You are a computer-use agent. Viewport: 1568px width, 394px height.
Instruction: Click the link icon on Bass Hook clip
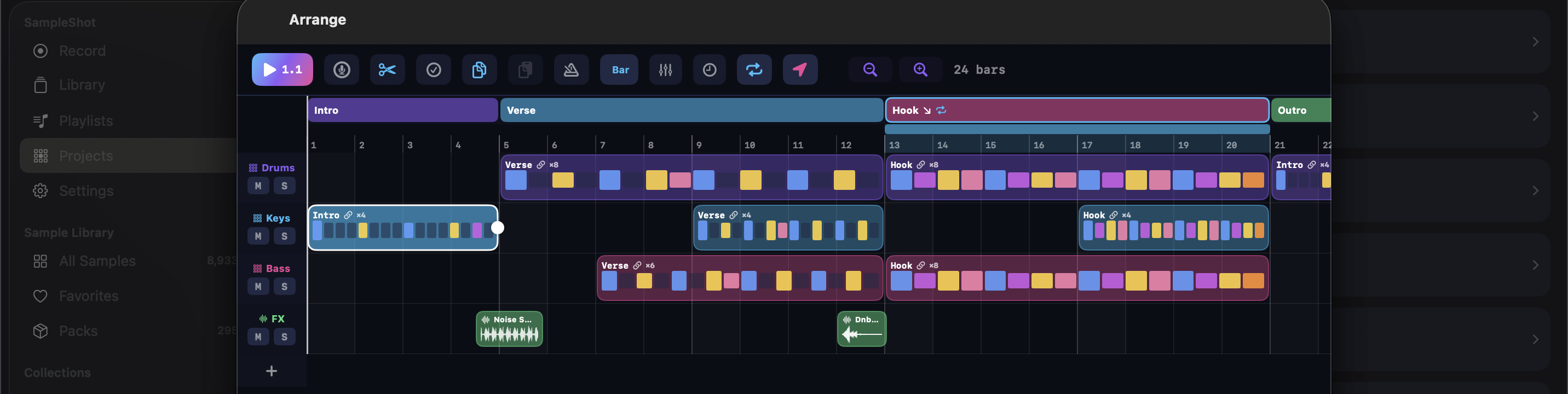(920, 266)
